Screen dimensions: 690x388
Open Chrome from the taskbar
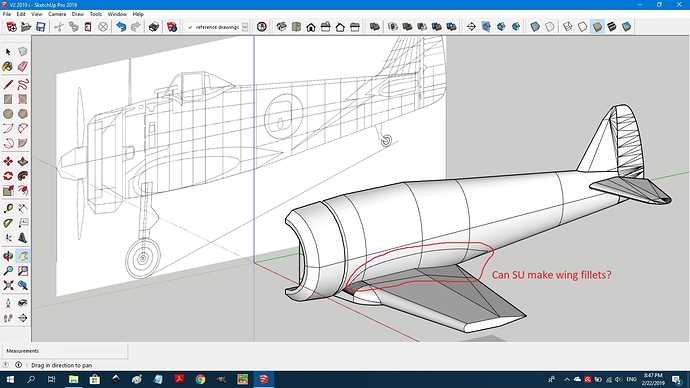point(200,379)
